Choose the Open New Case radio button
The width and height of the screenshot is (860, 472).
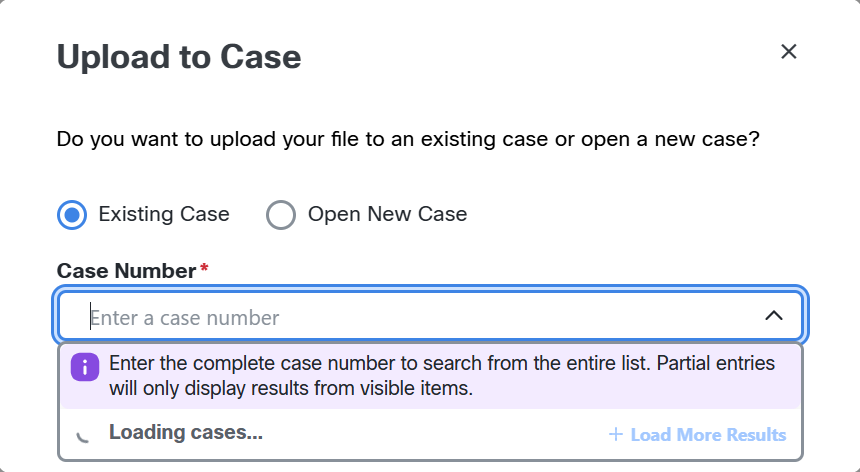(x=281, y=214)
